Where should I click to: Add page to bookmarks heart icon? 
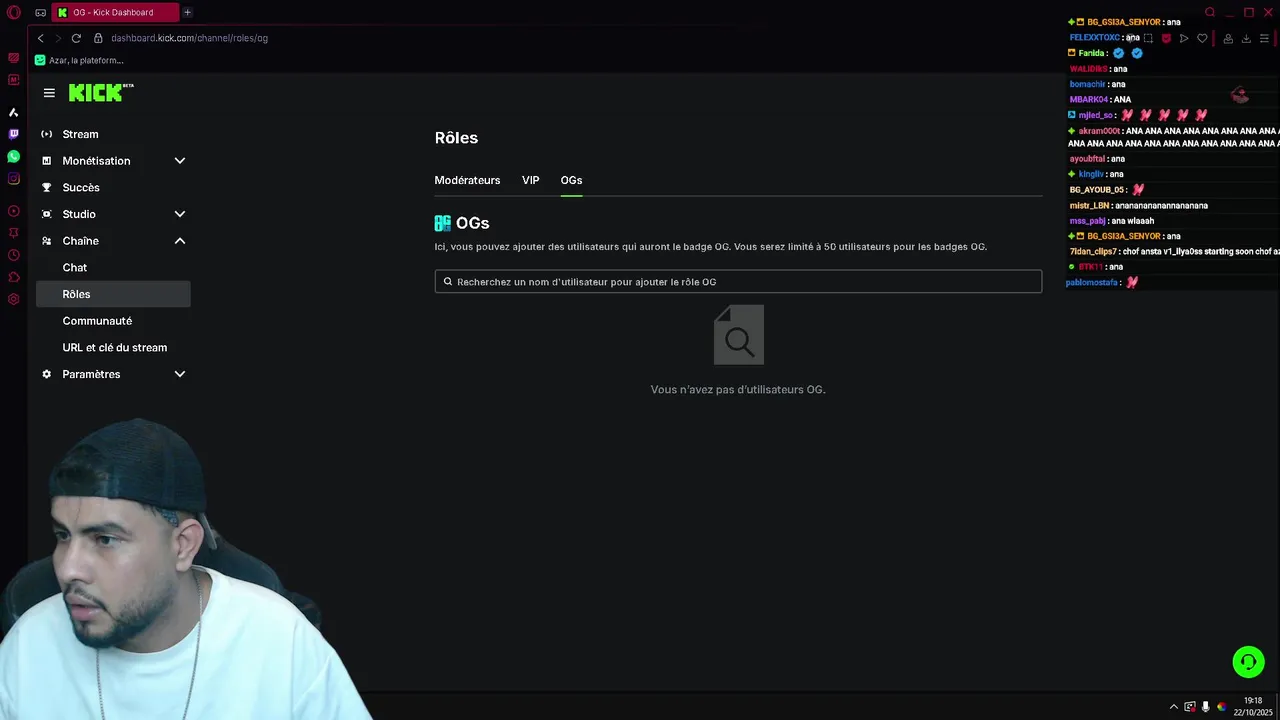tap(1202, 38)
